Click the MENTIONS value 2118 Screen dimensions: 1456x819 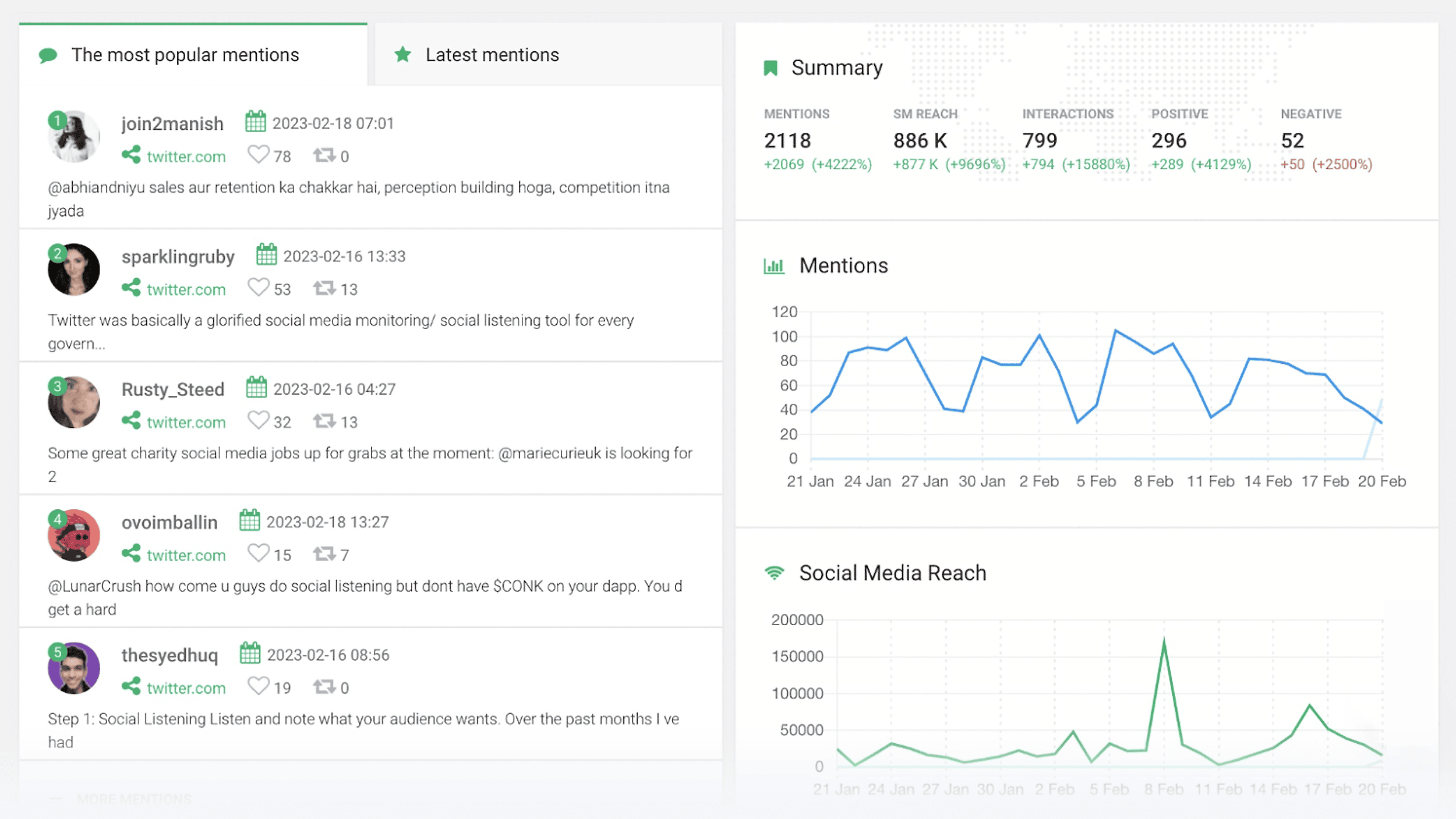point(787,140)
